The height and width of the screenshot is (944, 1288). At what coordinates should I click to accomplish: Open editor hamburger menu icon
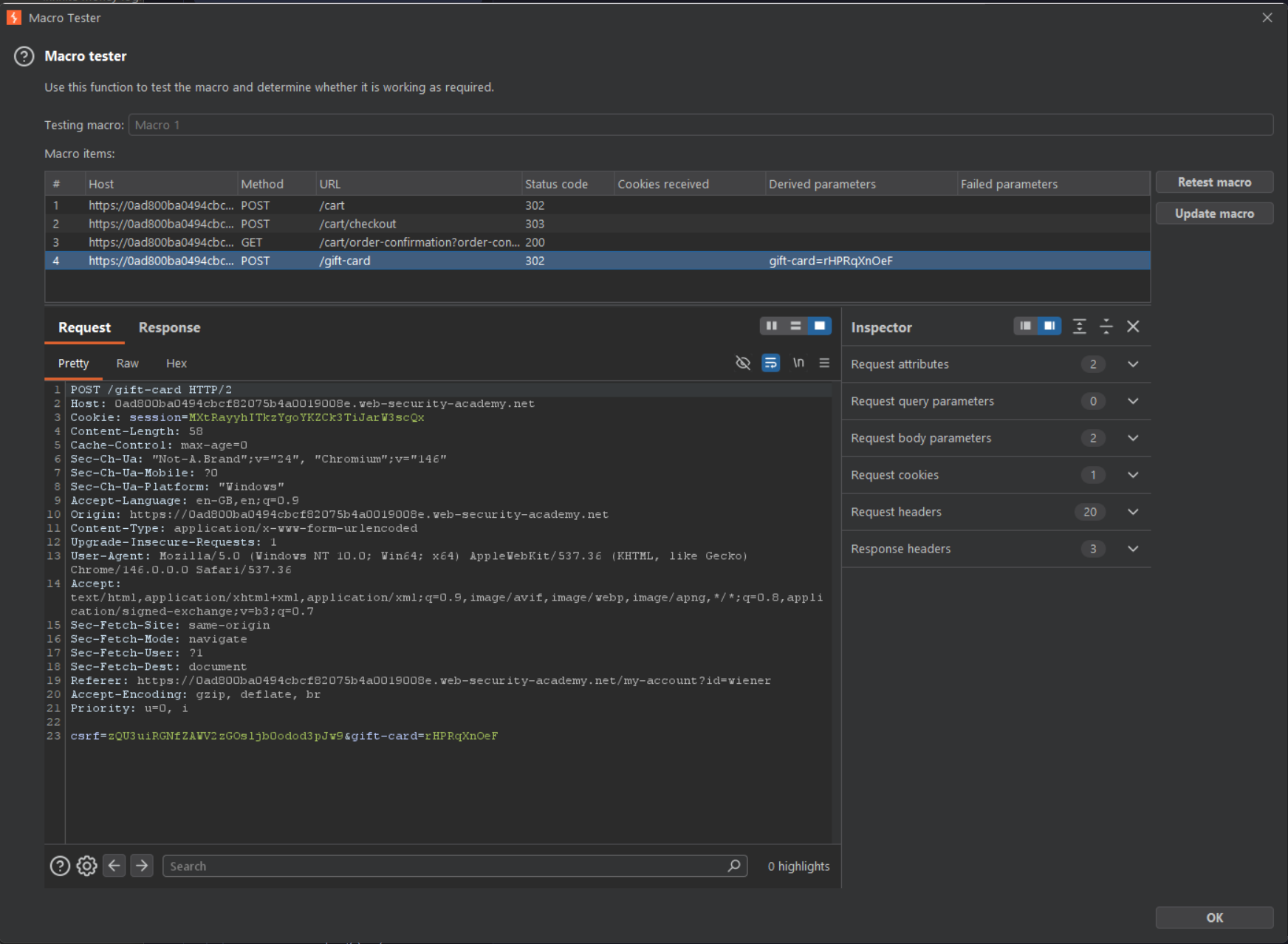tap(824, 363)
